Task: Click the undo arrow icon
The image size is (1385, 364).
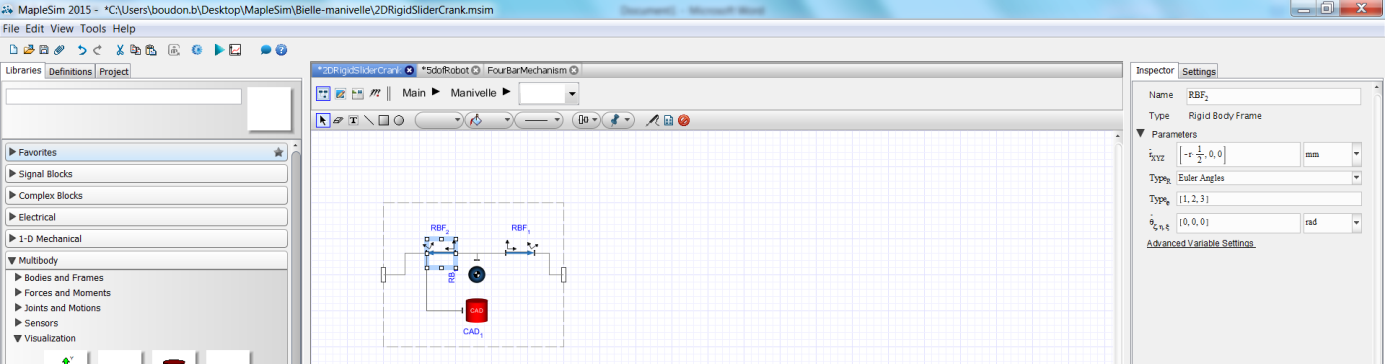Action: click(x=82, y=49)
